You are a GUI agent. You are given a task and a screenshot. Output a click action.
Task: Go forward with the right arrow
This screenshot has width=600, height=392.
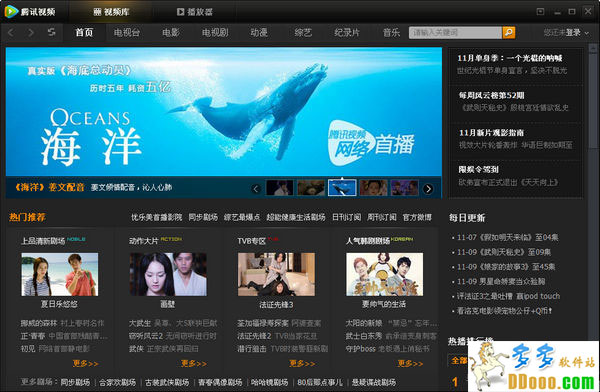(31, 33)
